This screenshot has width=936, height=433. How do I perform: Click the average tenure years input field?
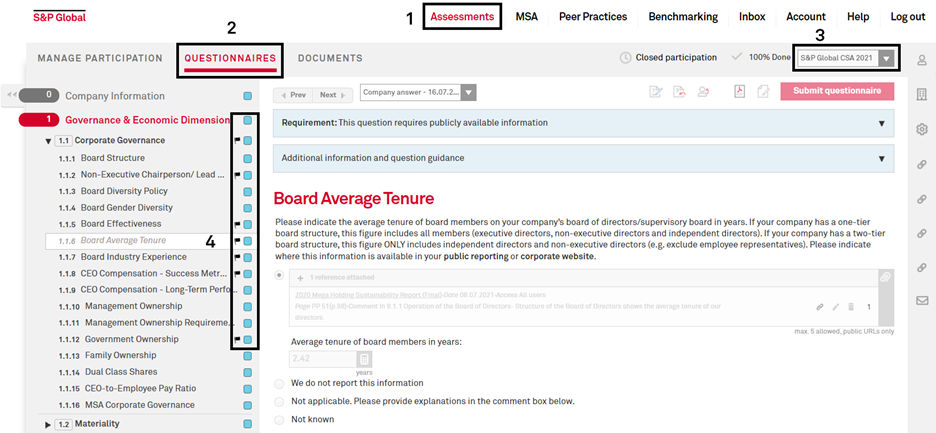tap(323, 359)
